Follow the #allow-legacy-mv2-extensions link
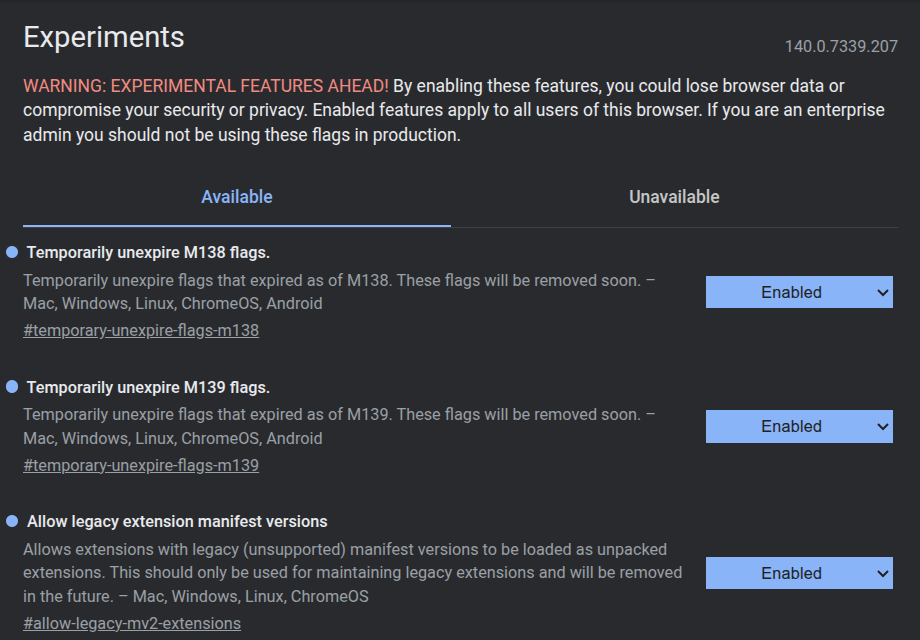Viewport: 920px width, 640px height. click(131, 622)
